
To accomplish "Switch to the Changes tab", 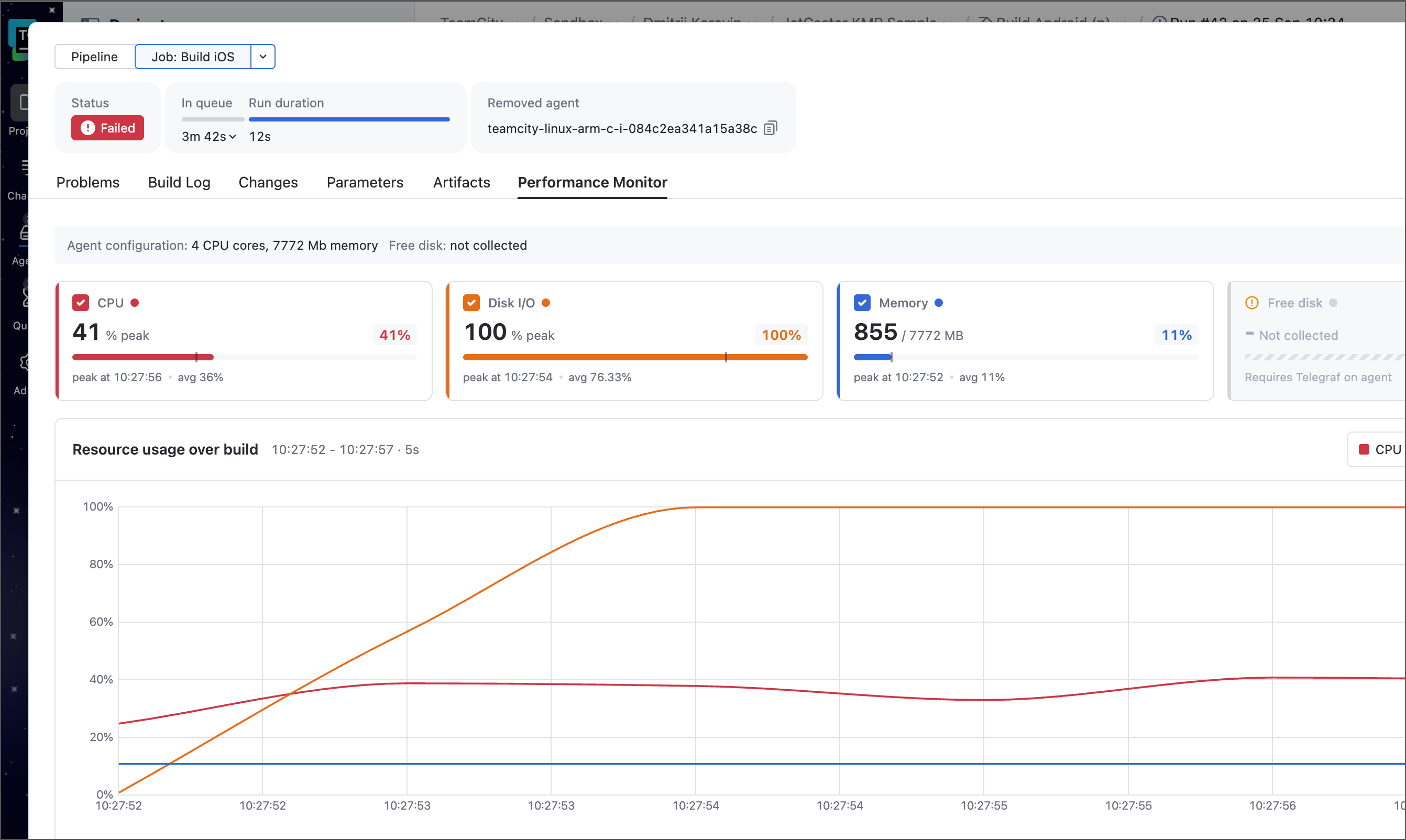I will (x=268, y=182).
